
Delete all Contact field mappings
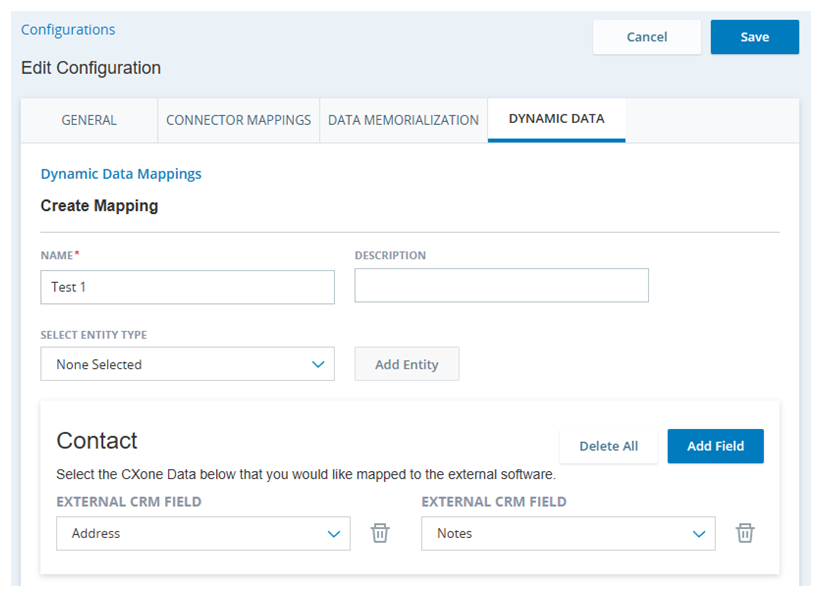(608, 446)
